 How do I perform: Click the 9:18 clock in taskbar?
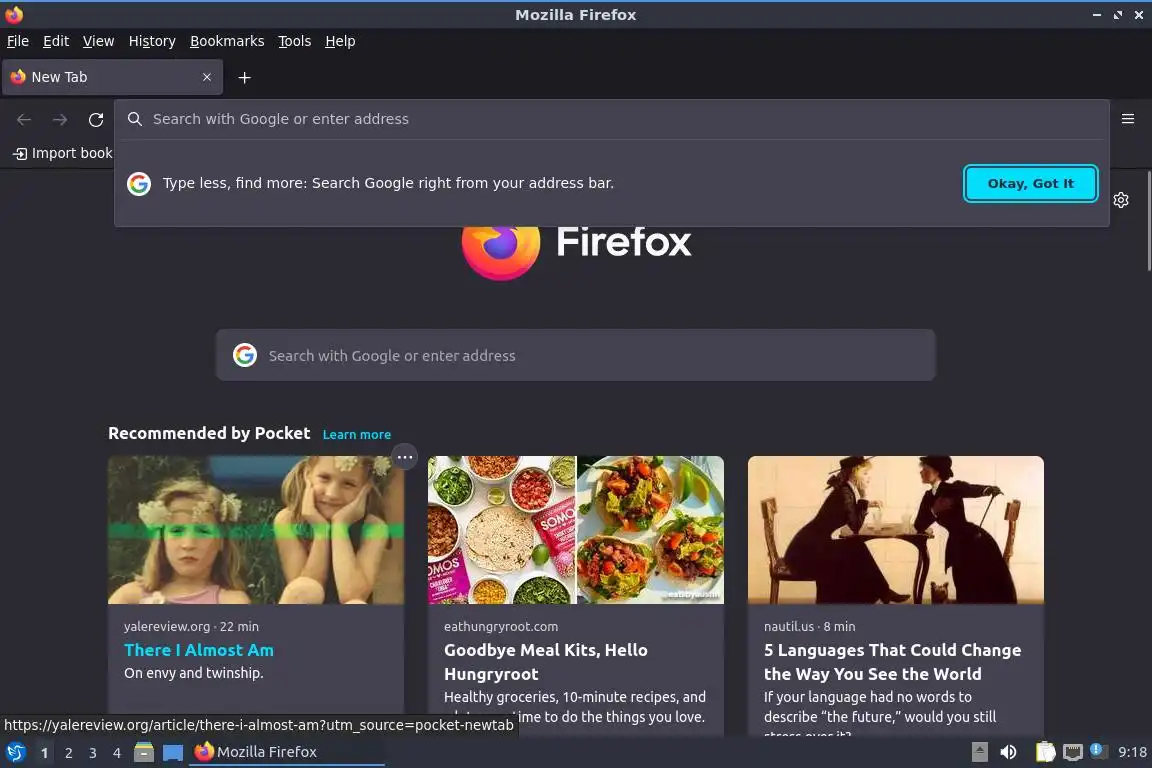click(x=1131, y=752)
